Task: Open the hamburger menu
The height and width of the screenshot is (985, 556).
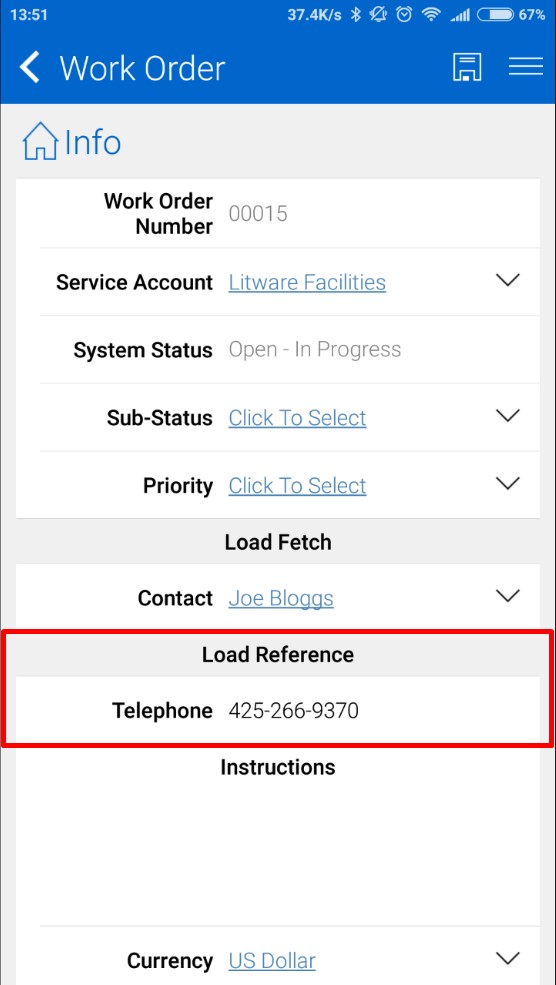Action: click(x=526, y=67)
